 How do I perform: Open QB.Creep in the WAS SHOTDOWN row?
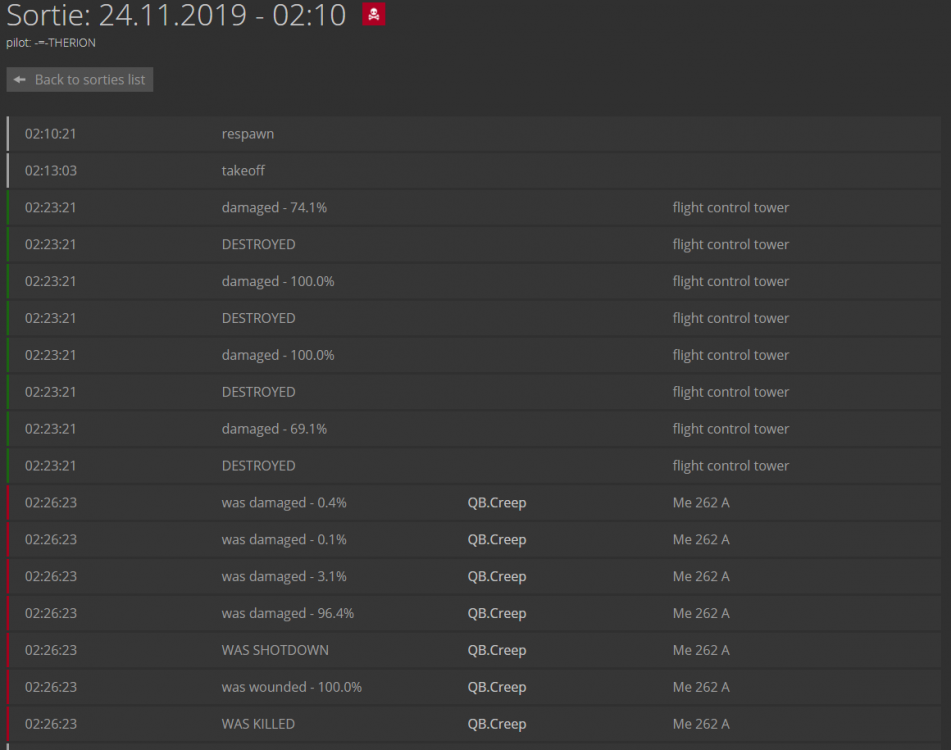[x=496, y=651]
